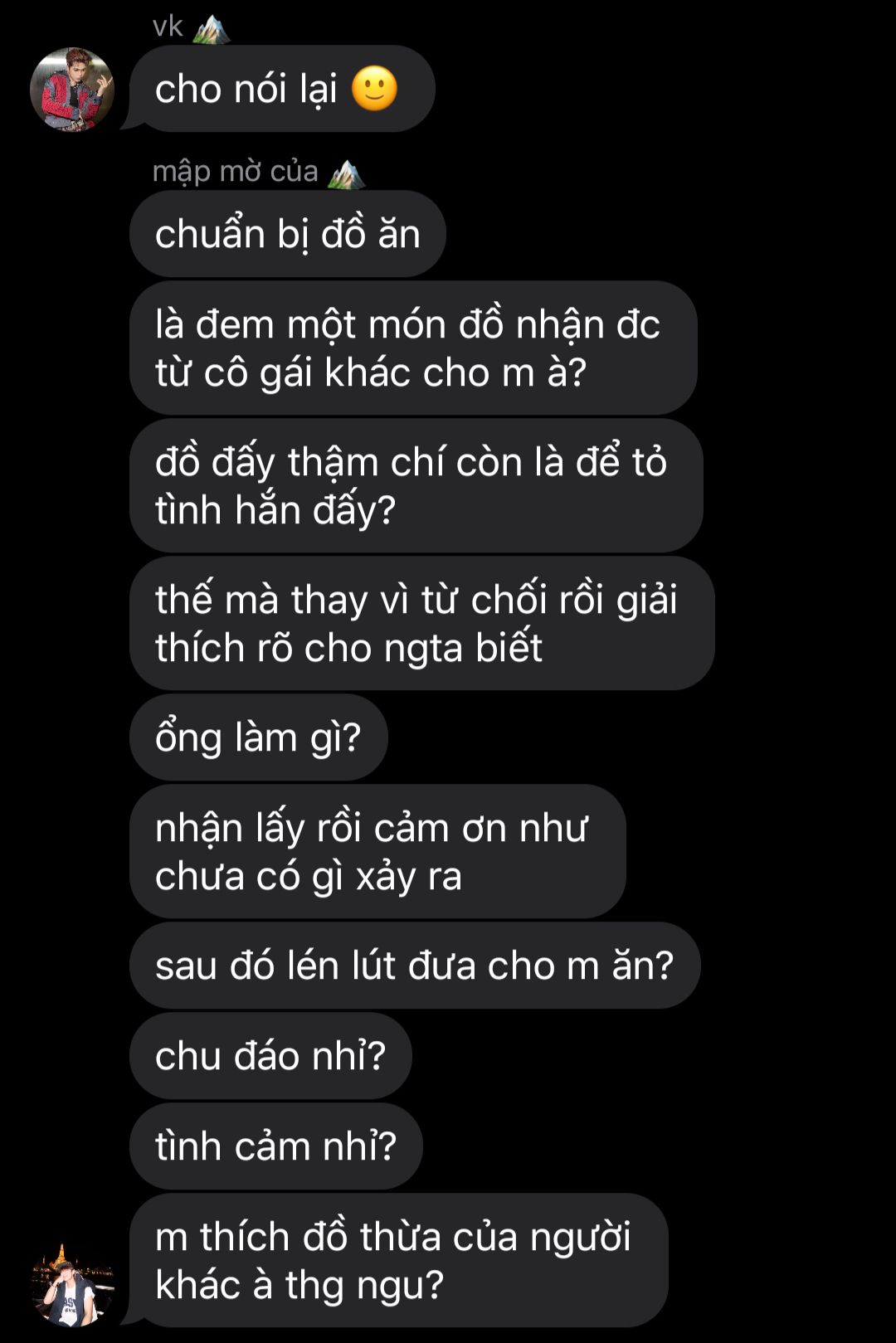Select message 'm thích đồ thừa của người khác'

click(399, 1261)
